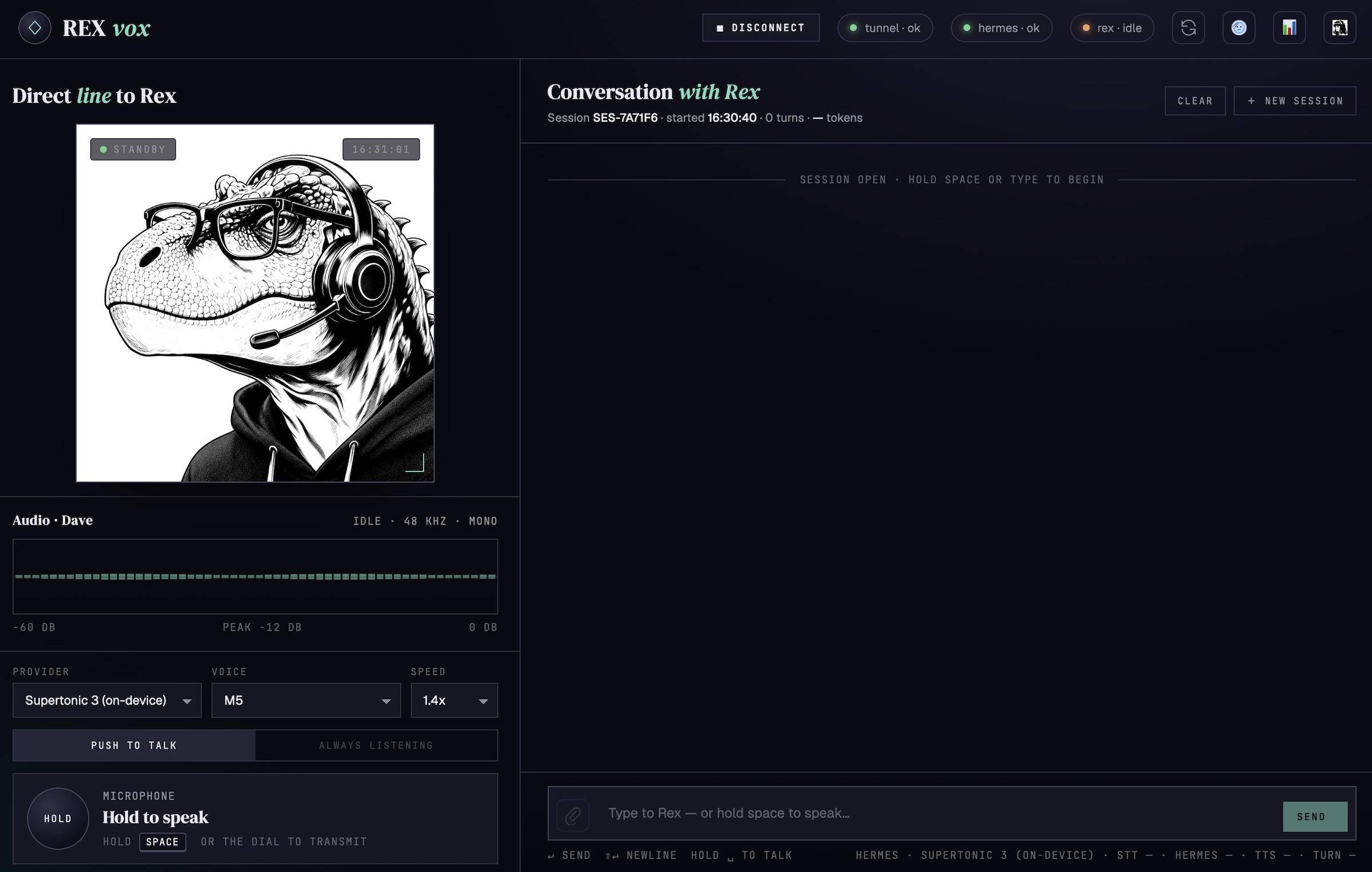Click the -60 DB scale label
1372x872 pixels.
point(34,627)
